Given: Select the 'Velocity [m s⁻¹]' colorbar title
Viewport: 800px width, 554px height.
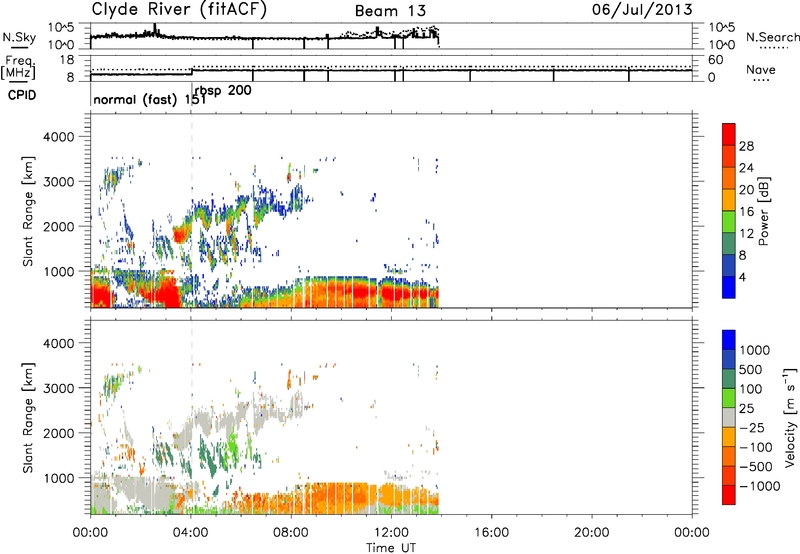Looking at the screenshot, I should (790, 417).
